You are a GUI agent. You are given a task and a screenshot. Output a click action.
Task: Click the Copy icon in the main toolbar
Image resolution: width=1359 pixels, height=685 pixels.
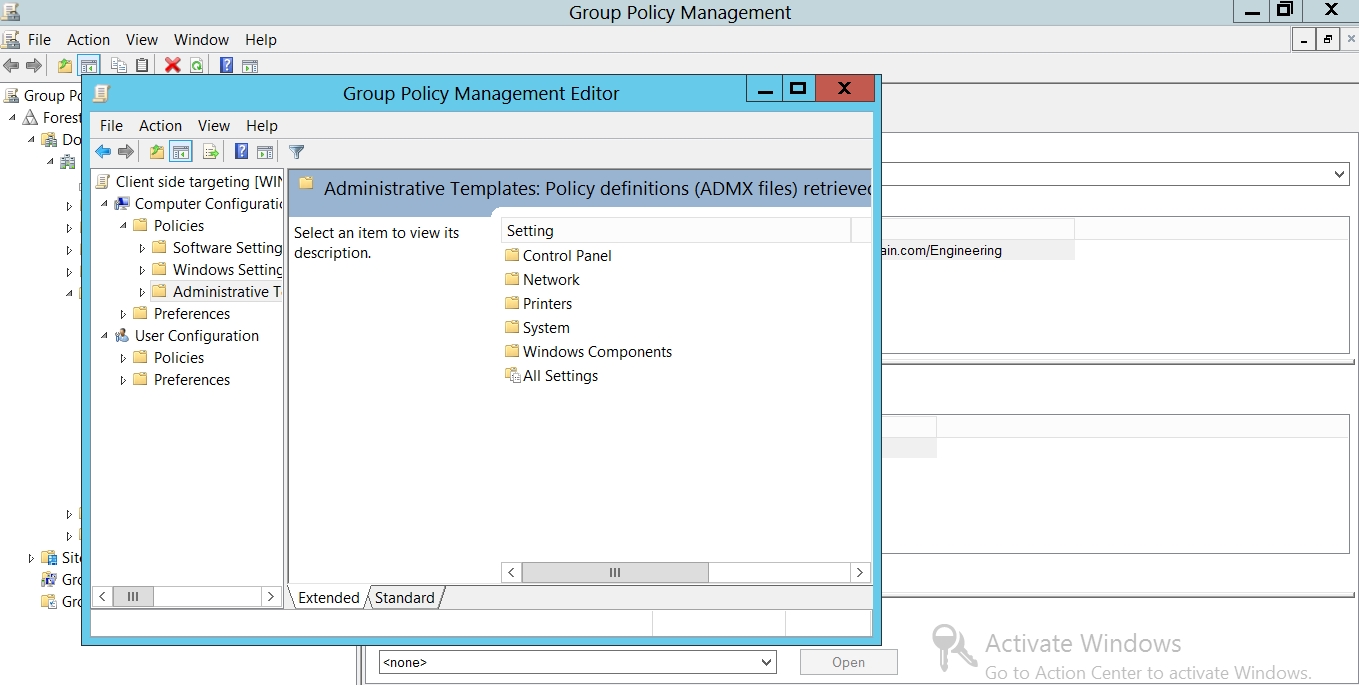pyautogui.click(x=118, y=66)
